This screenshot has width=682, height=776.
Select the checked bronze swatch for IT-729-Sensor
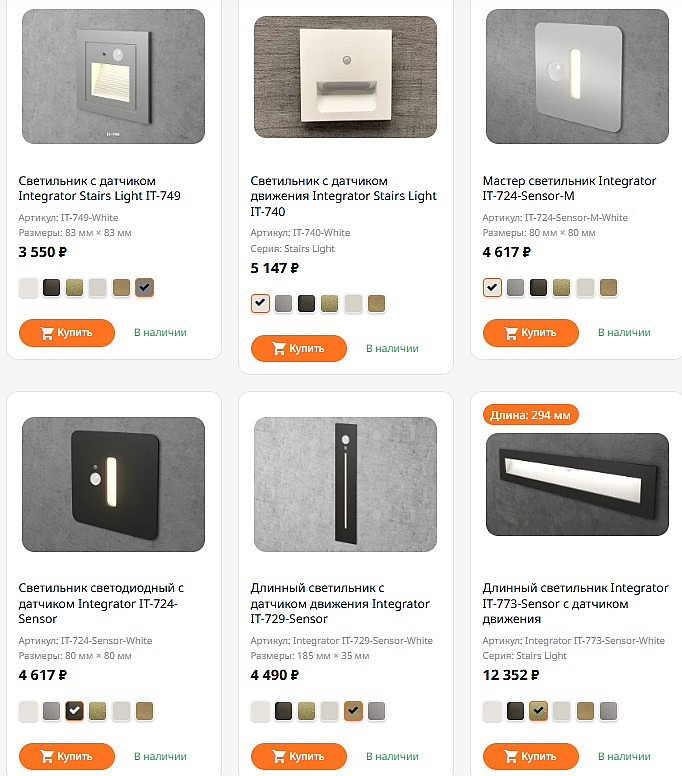coord(353,711)
